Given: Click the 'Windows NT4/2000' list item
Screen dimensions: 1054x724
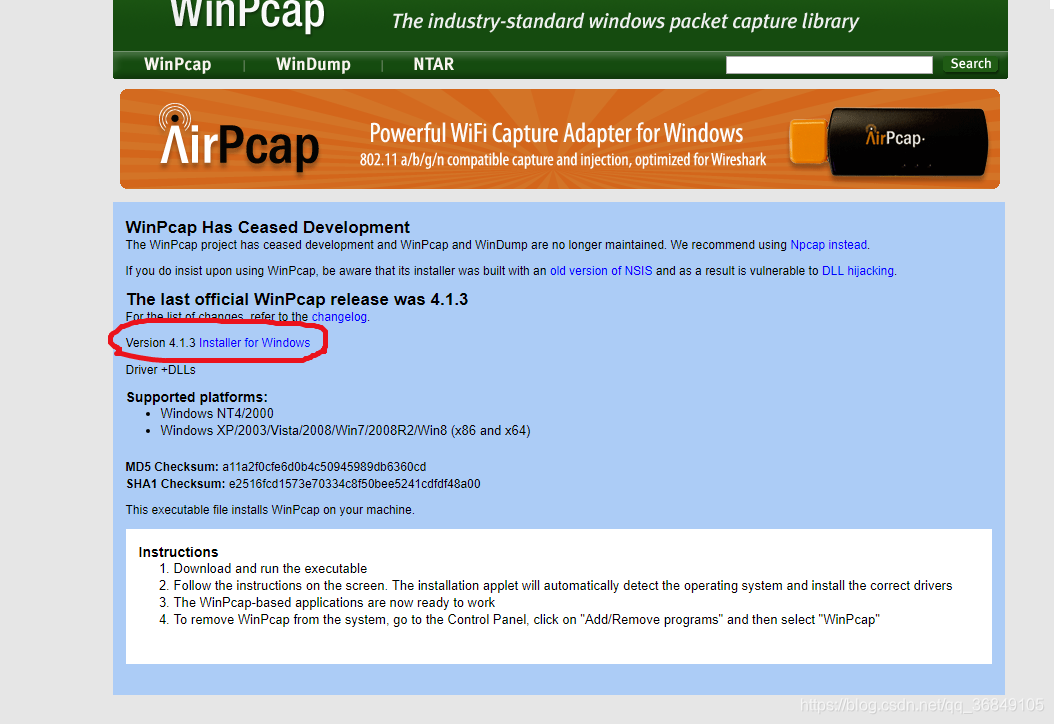Looking at the screenshot, I should (217, 413).
